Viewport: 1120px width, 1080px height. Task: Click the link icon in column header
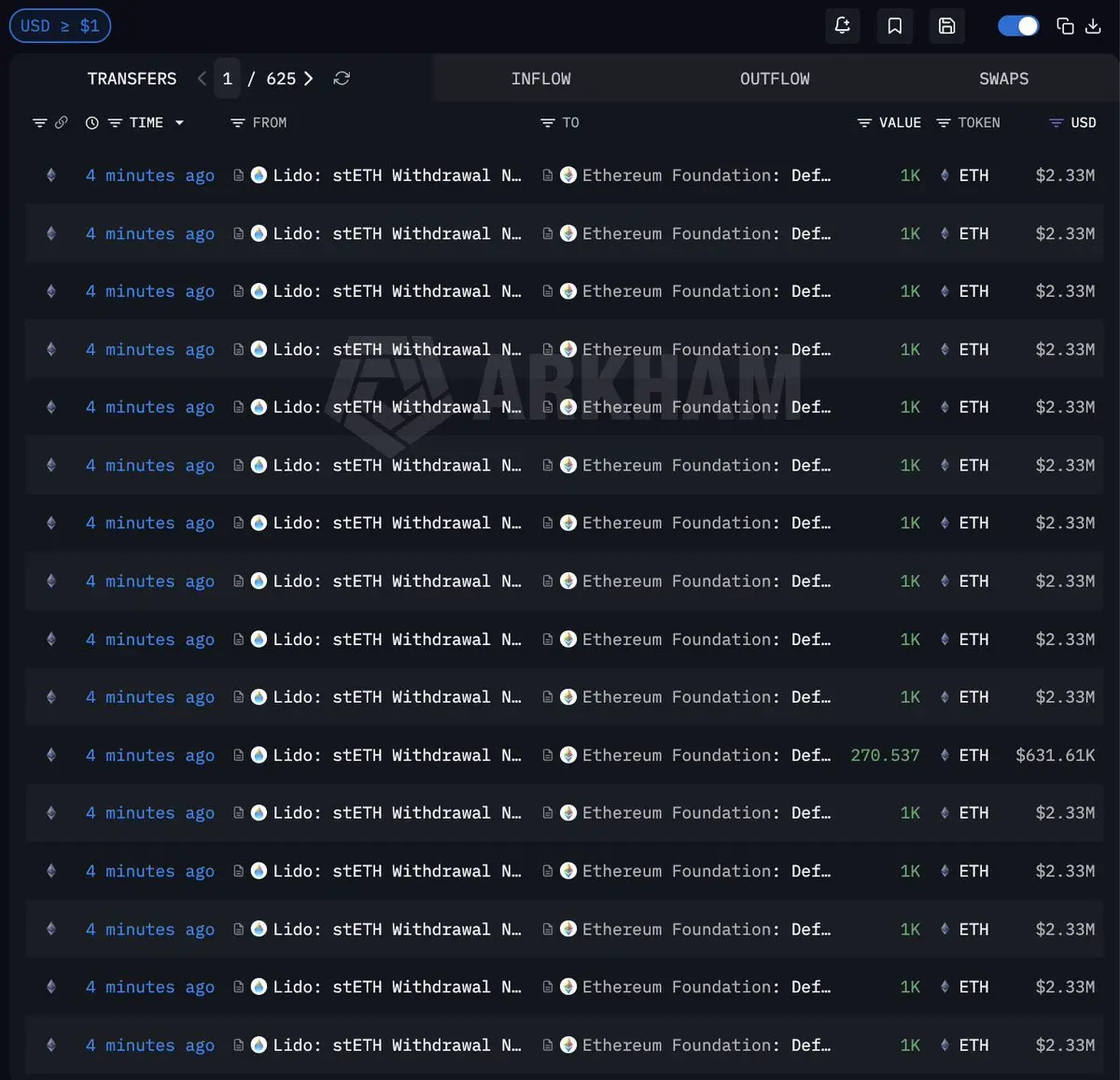(x=62, y=122)
